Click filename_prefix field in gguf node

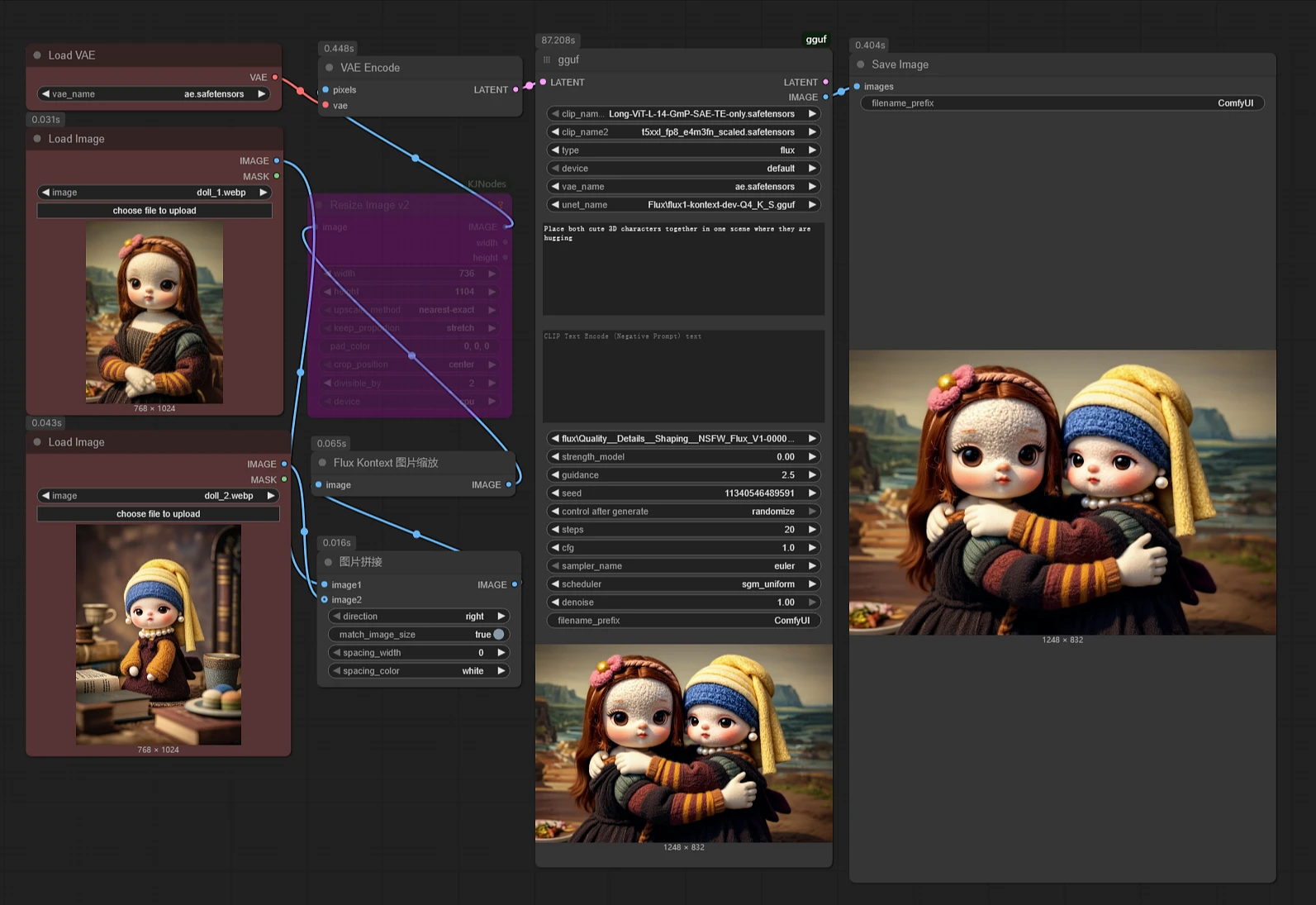pyautogui.click(x=684, y=621)
